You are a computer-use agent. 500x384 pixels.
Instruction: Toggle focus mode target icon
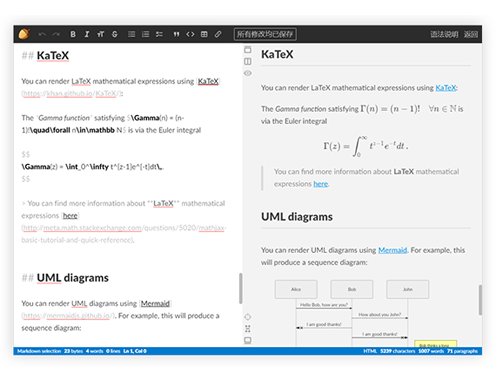(248, 317)
